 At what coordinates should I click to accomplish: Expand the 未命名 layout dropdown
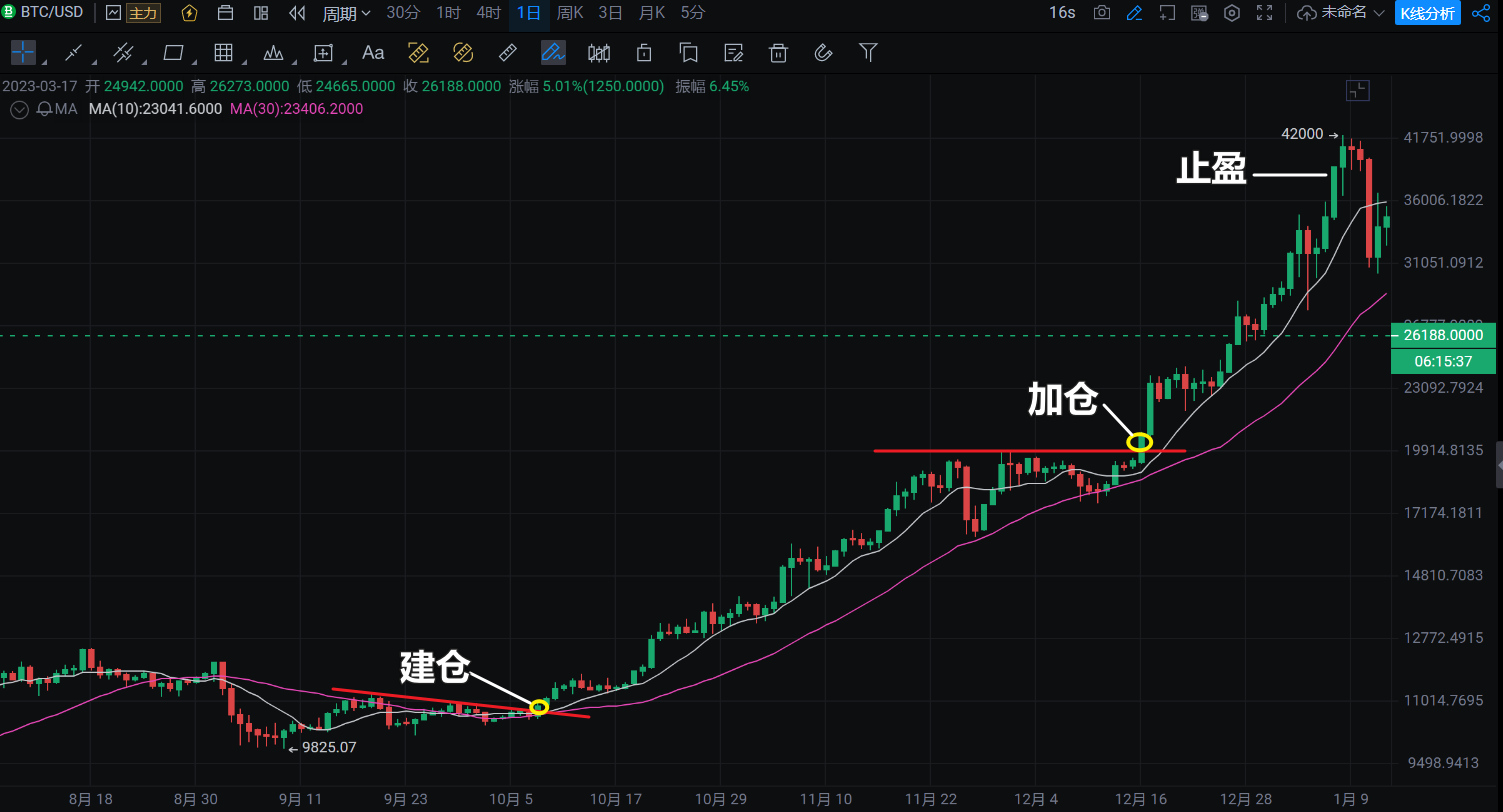coord(1341,13)
